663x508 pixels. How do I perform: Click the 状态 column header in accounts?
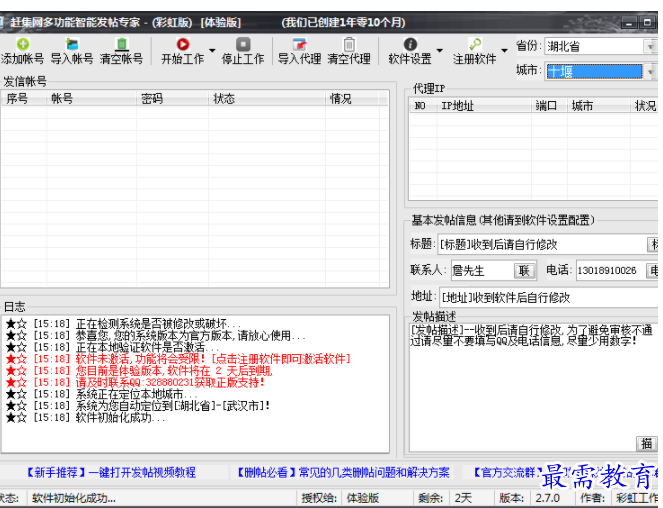tap(267, 99)
